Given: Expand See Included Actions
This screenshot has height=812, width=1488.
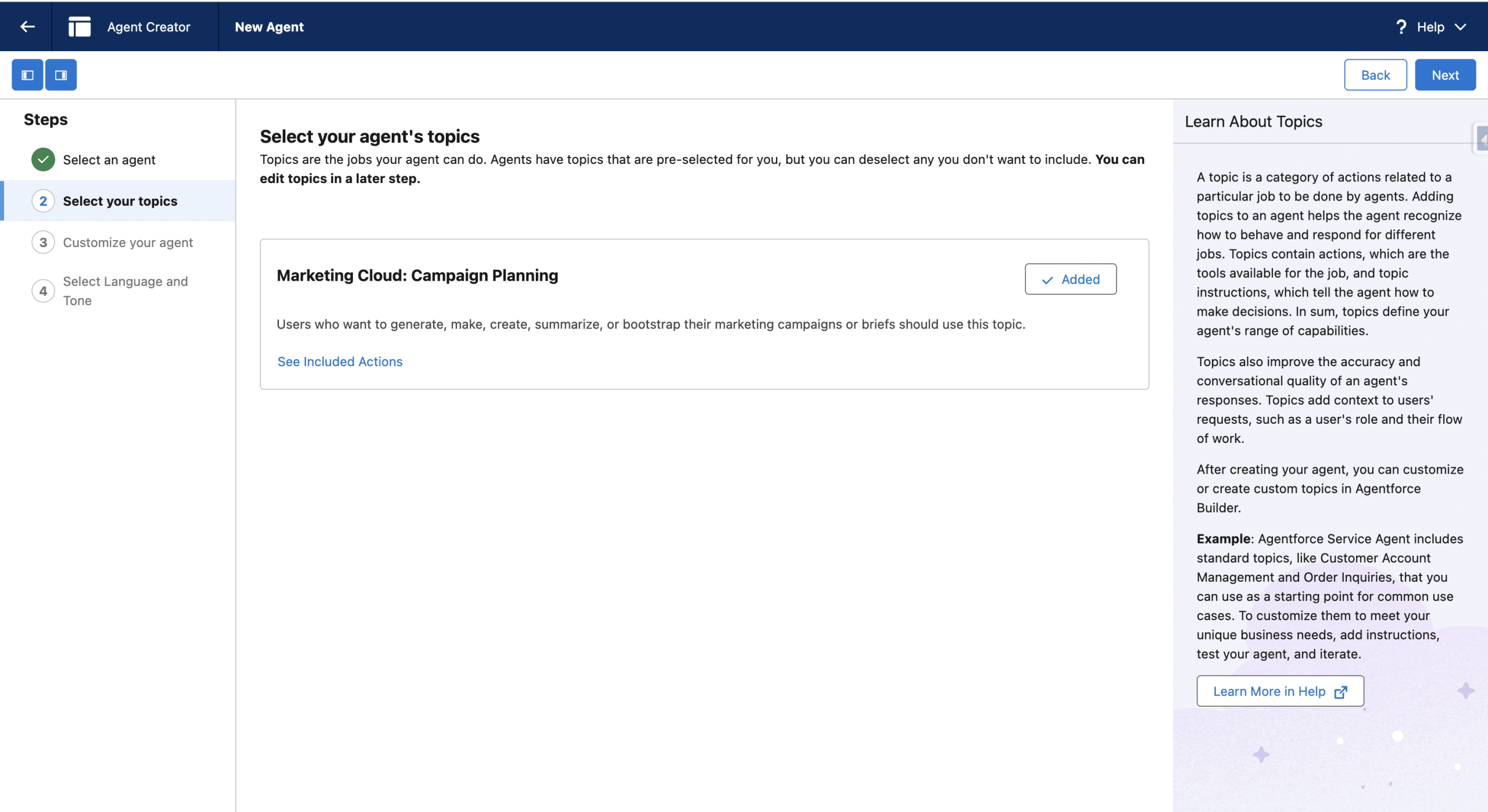Looking at the screenshot, I should click(x=340, y=362).
